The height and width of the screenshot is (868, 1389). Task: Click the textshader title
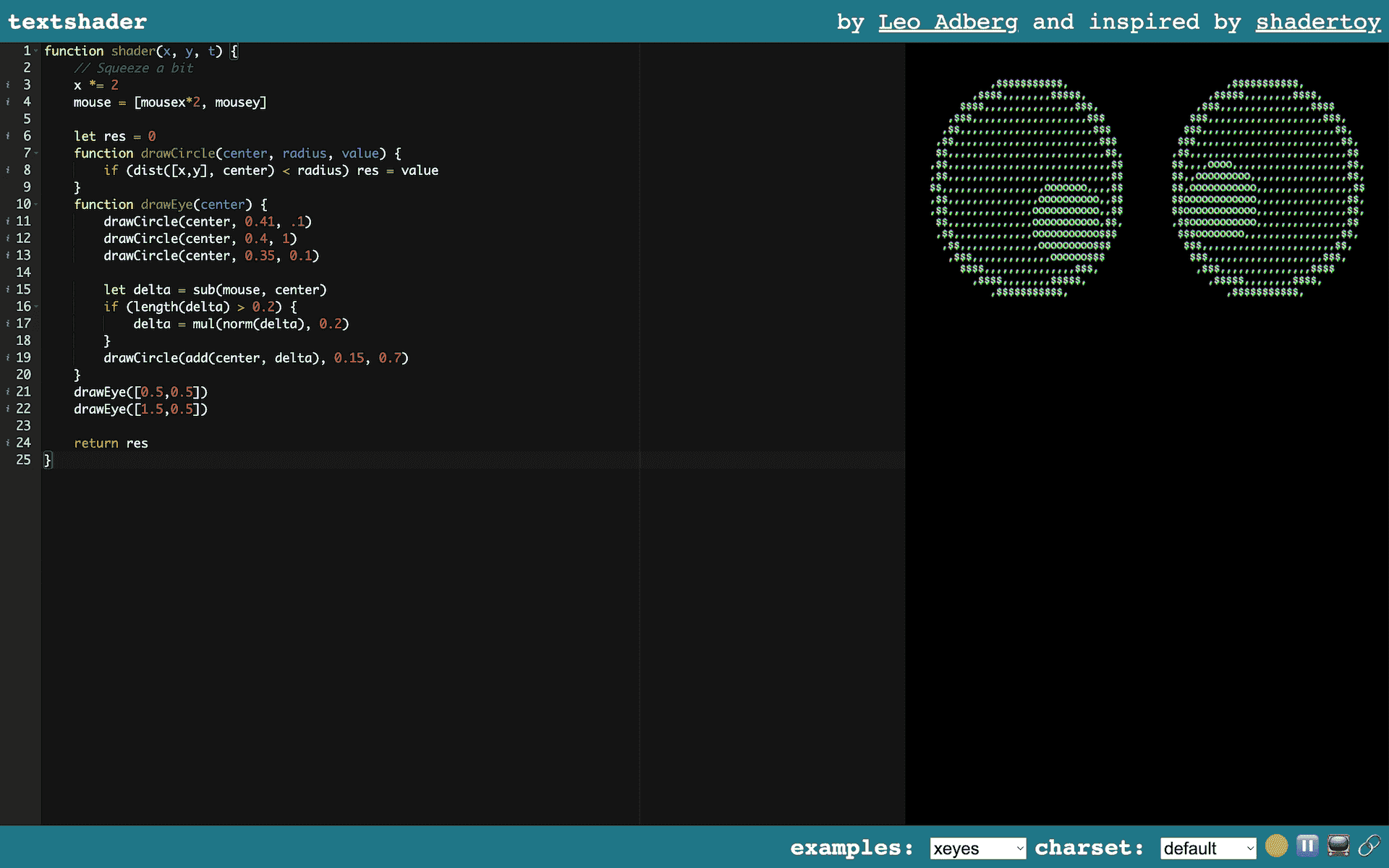(x=77, y=22)
